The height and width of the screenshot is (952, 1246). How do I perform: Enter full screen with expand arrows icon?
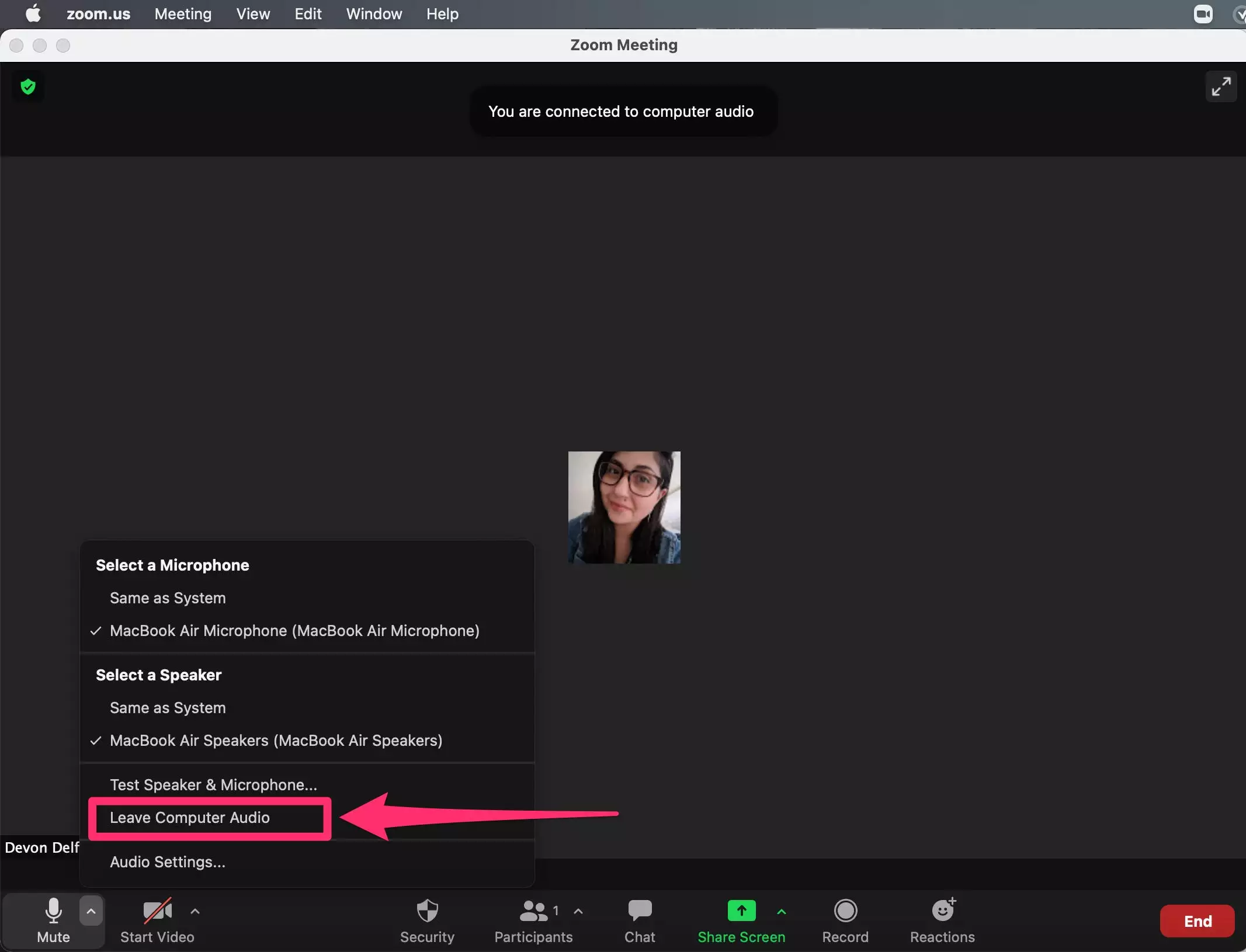(x=1221, y=87)
